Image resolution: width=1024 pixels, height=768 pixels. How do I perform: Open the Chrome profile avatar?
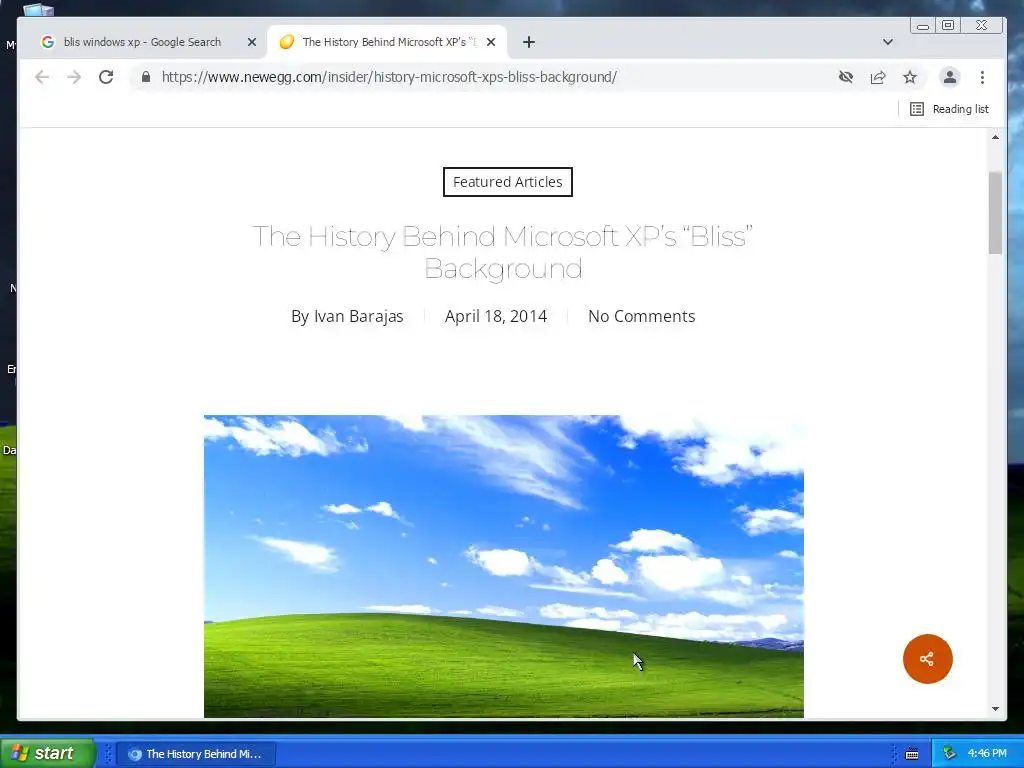[x=950, y=77]
